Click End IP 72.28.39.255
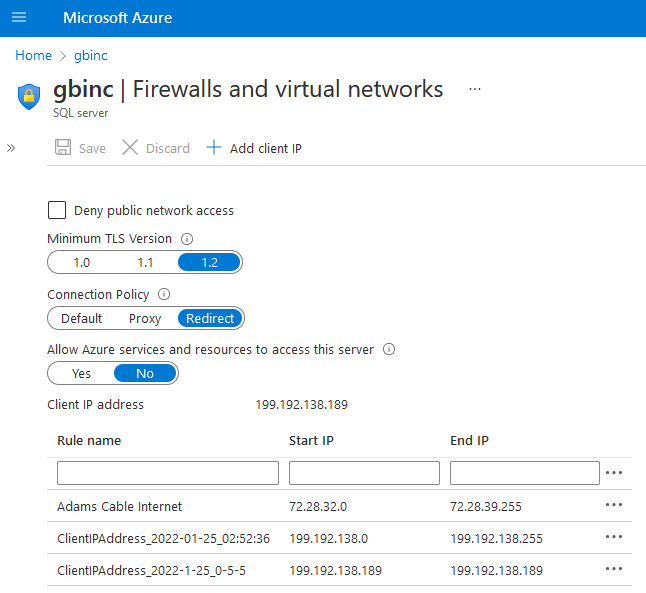Image resolution: width=646 pixels, height=593 pixels. (486, 506)
